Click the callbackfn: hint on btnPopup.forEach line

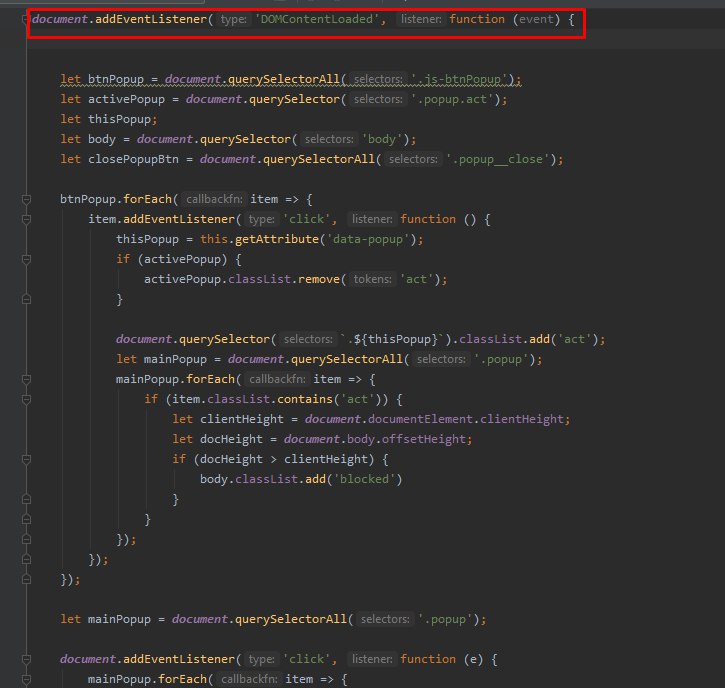click(214, 199)
